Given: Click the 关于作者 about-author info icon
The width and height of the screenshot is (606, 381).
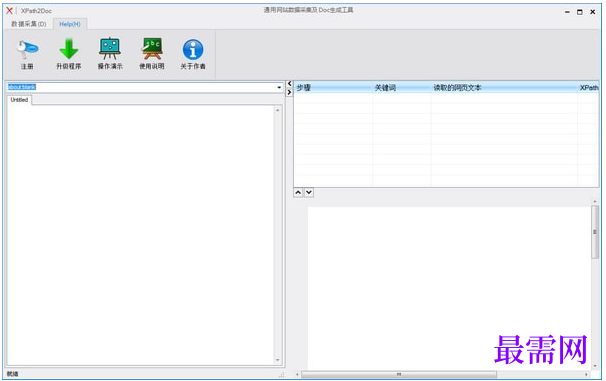Looking at the screenshot, I should tap(193, 49).
